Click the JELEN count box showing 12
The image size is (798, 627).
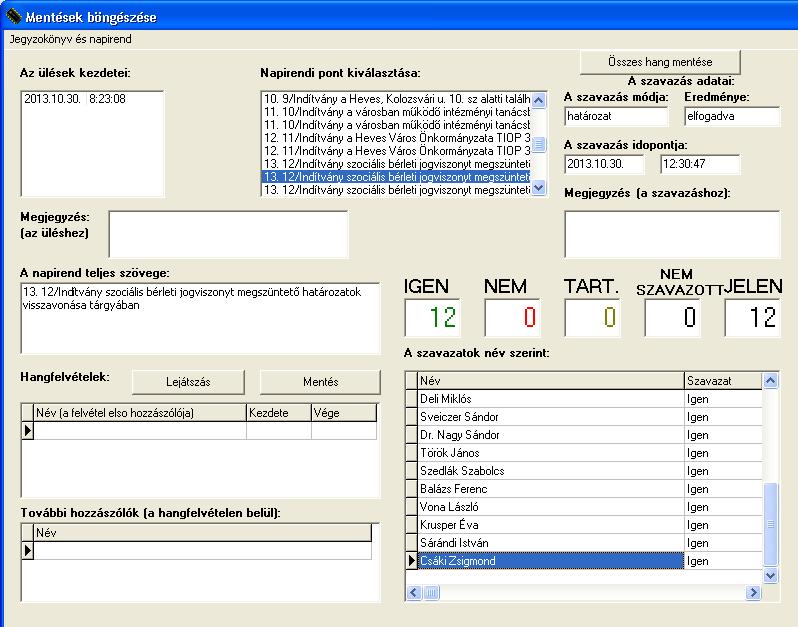pyautogui.click(x=752, y=318)
